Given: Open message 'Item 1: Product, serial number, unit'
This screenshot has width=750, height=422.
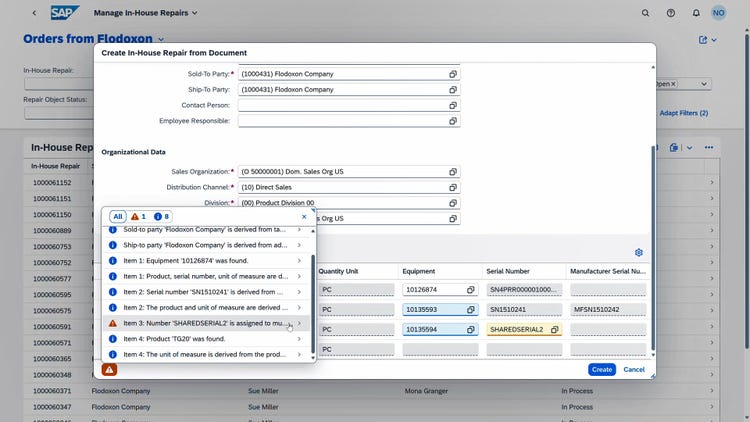Looking at the screenshot, I should tap(206, 276).
